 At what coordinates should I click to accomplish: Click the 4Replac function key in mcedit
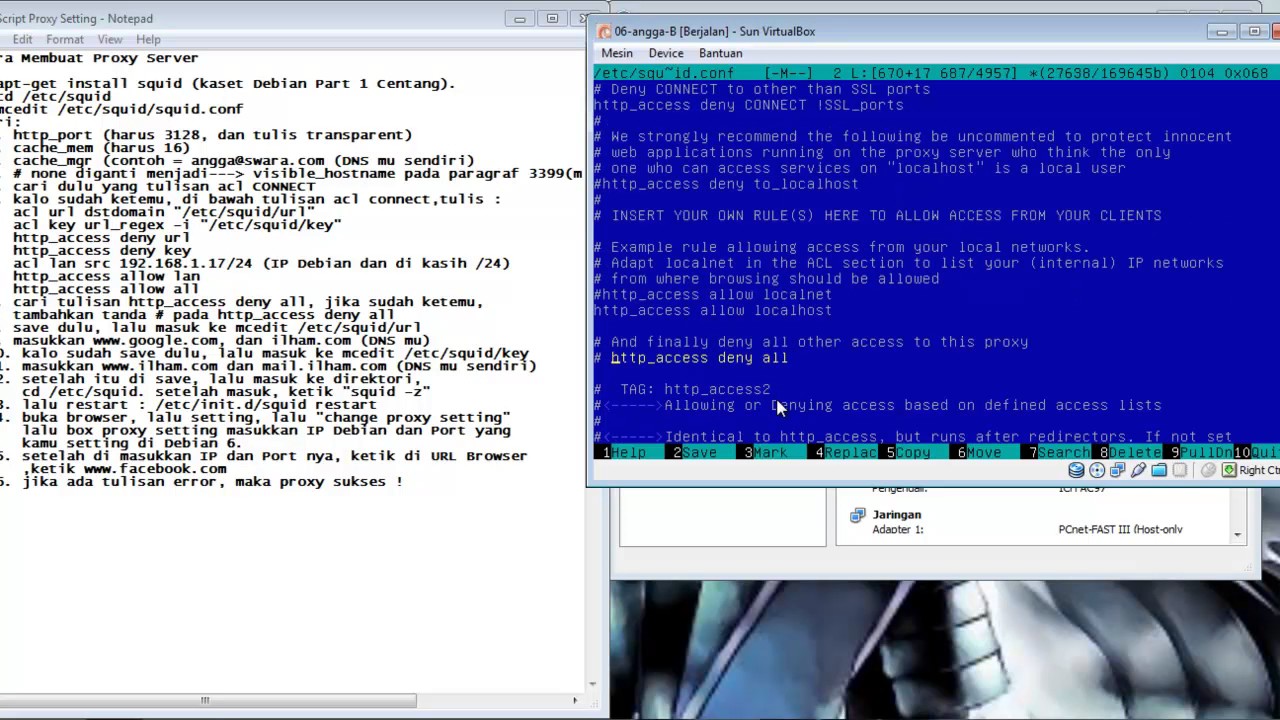tap(846, 453)
